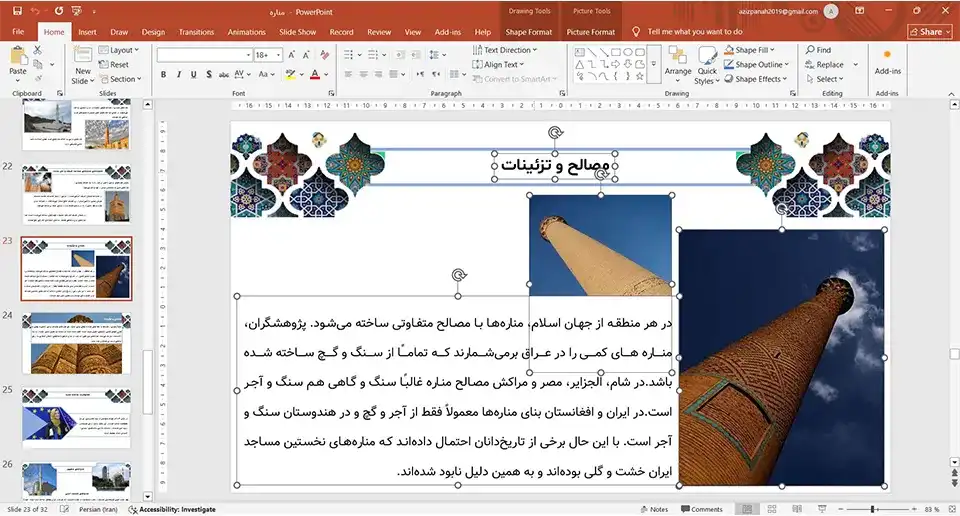Image resolution: width=960 pixels, height=516 pixels.
Task: Start Slide Show from status bar icon
Action: (x=822, y=509)
